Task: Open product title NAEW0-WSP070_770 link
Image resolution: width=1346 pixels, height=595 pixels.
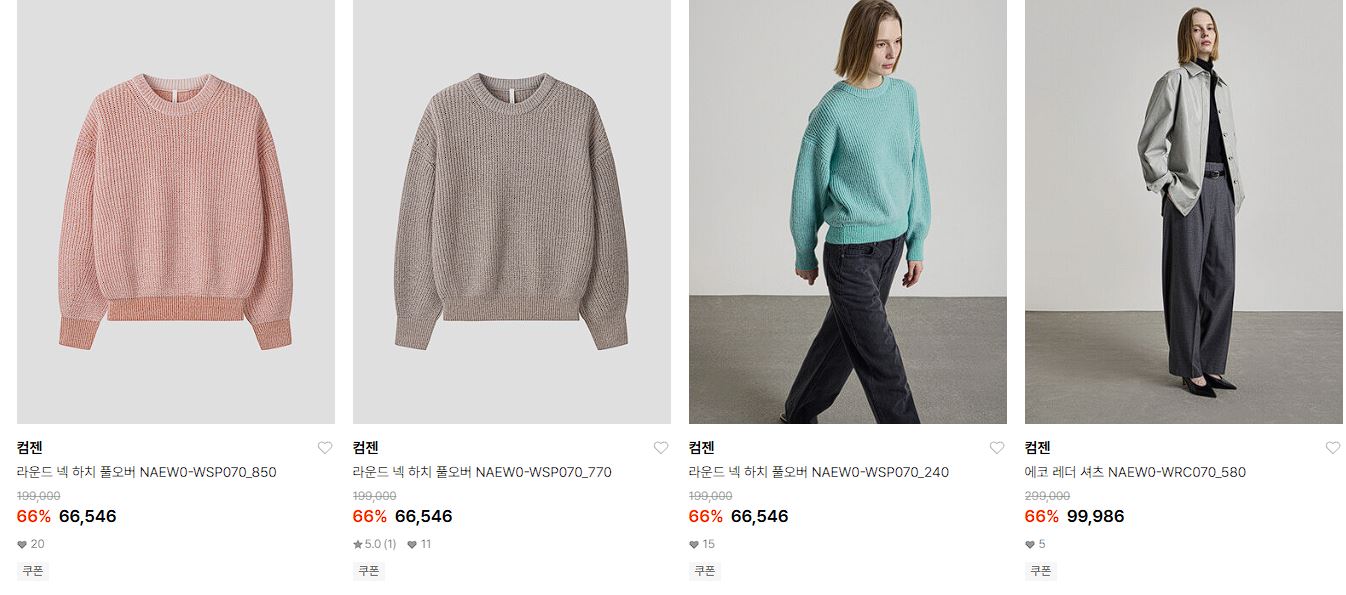Action: [482, 472]
